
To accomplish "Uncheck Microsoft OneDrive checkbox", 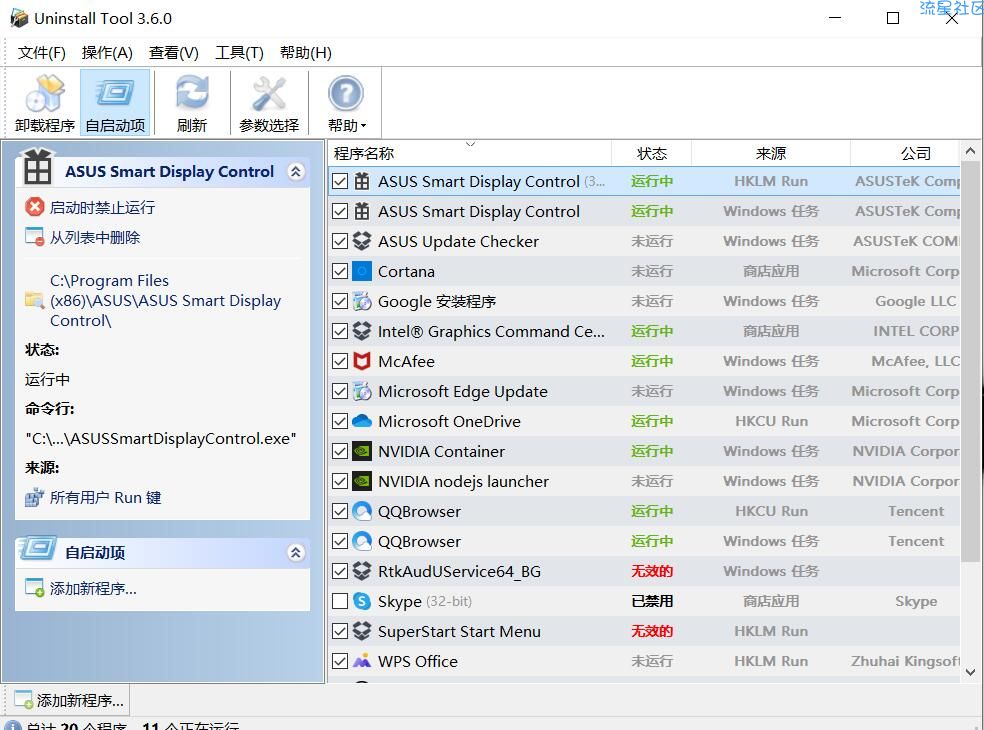I will [x=340, y=421].
